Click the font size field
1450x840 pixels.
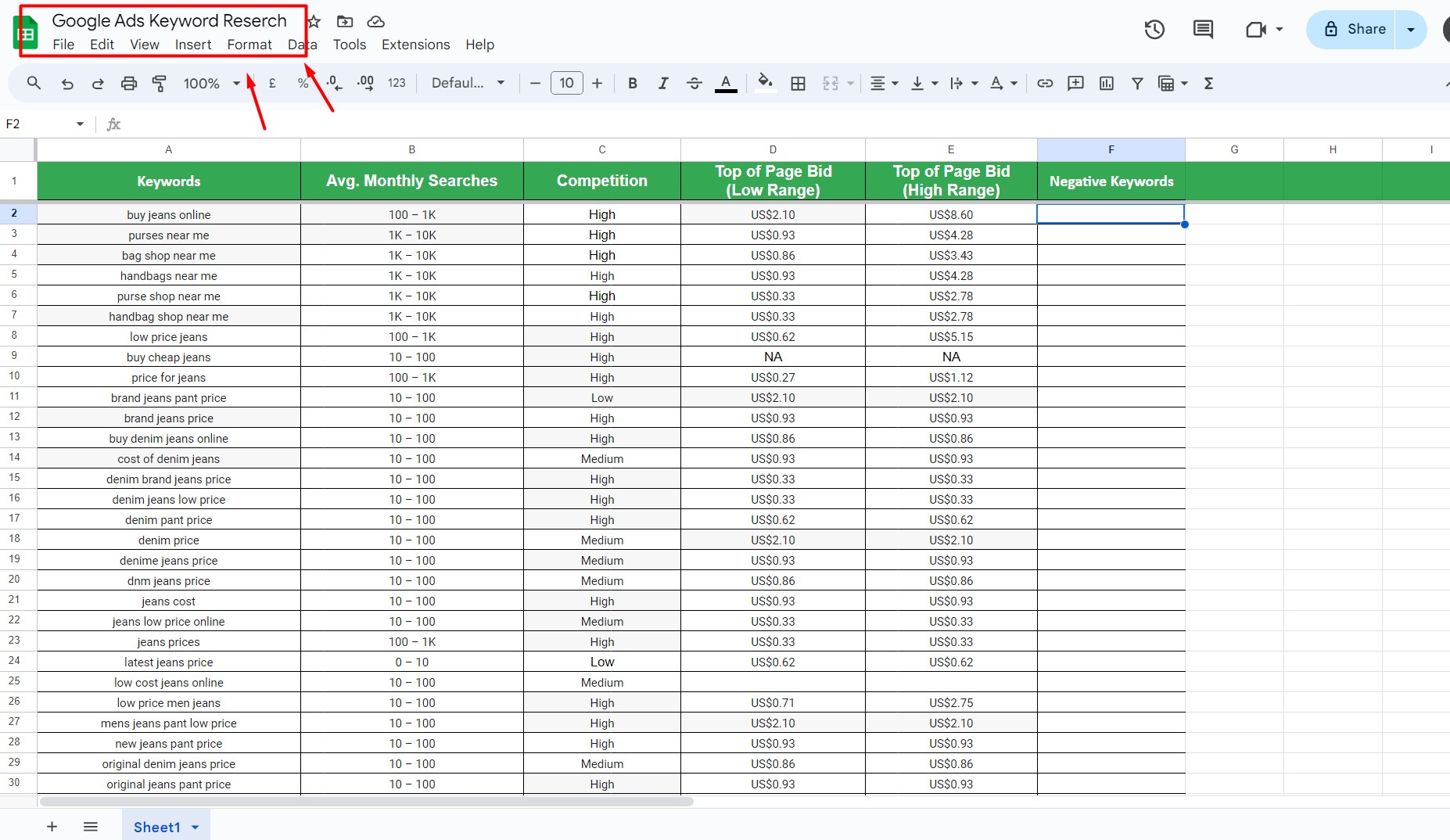567,83
